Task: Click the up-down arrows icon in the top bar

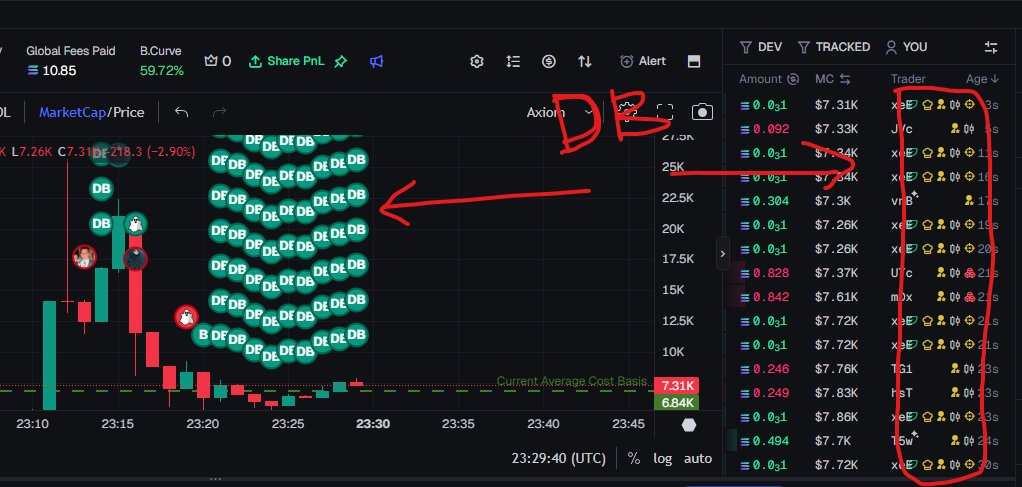Action: 585,61
